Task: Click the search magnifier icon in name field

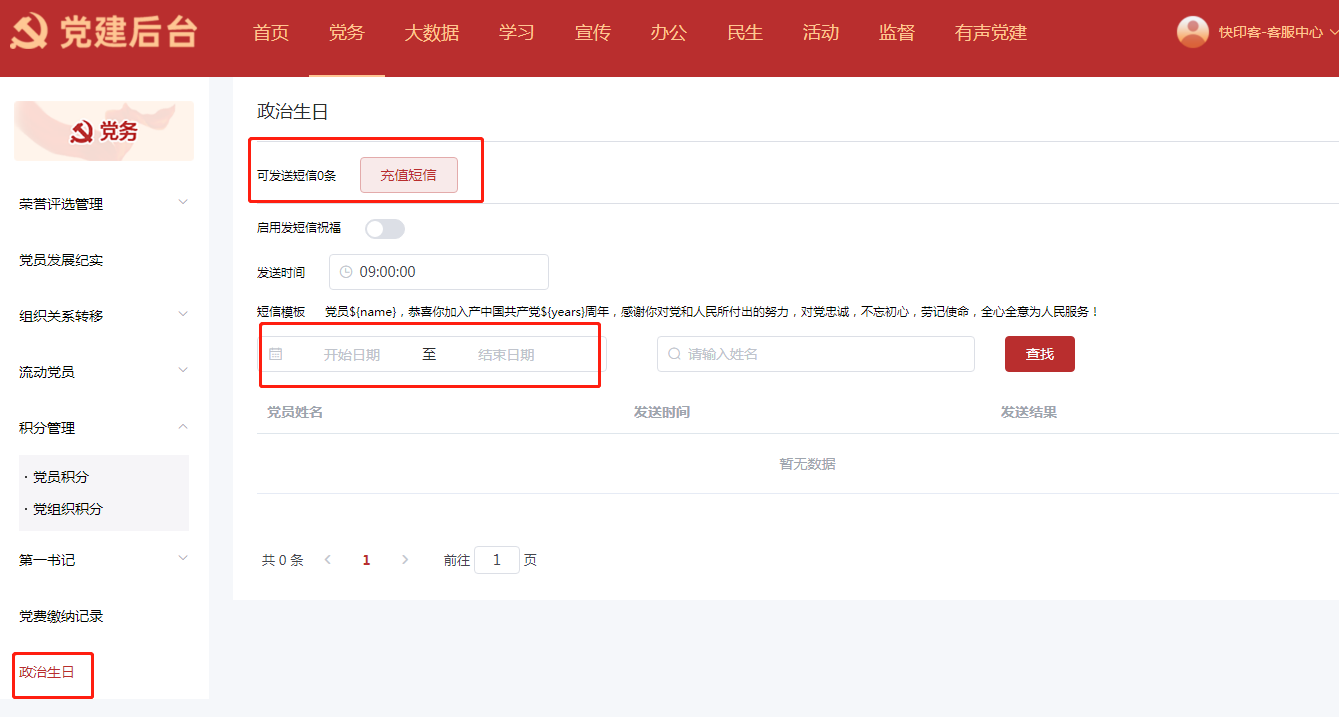Action: pos(674,354)
